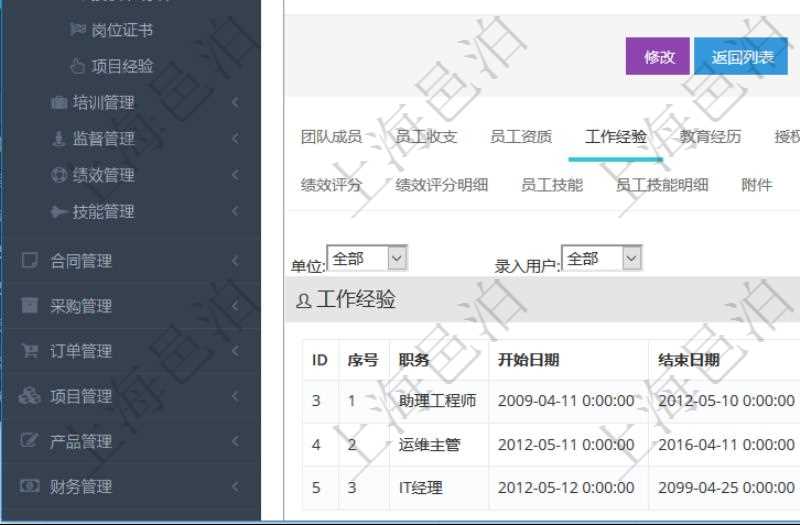Expand the 监督管理 menu chevron
Image resolution: width=800 pixels, height=525 pixels.
pyautogui.click(x=235, y=138)
